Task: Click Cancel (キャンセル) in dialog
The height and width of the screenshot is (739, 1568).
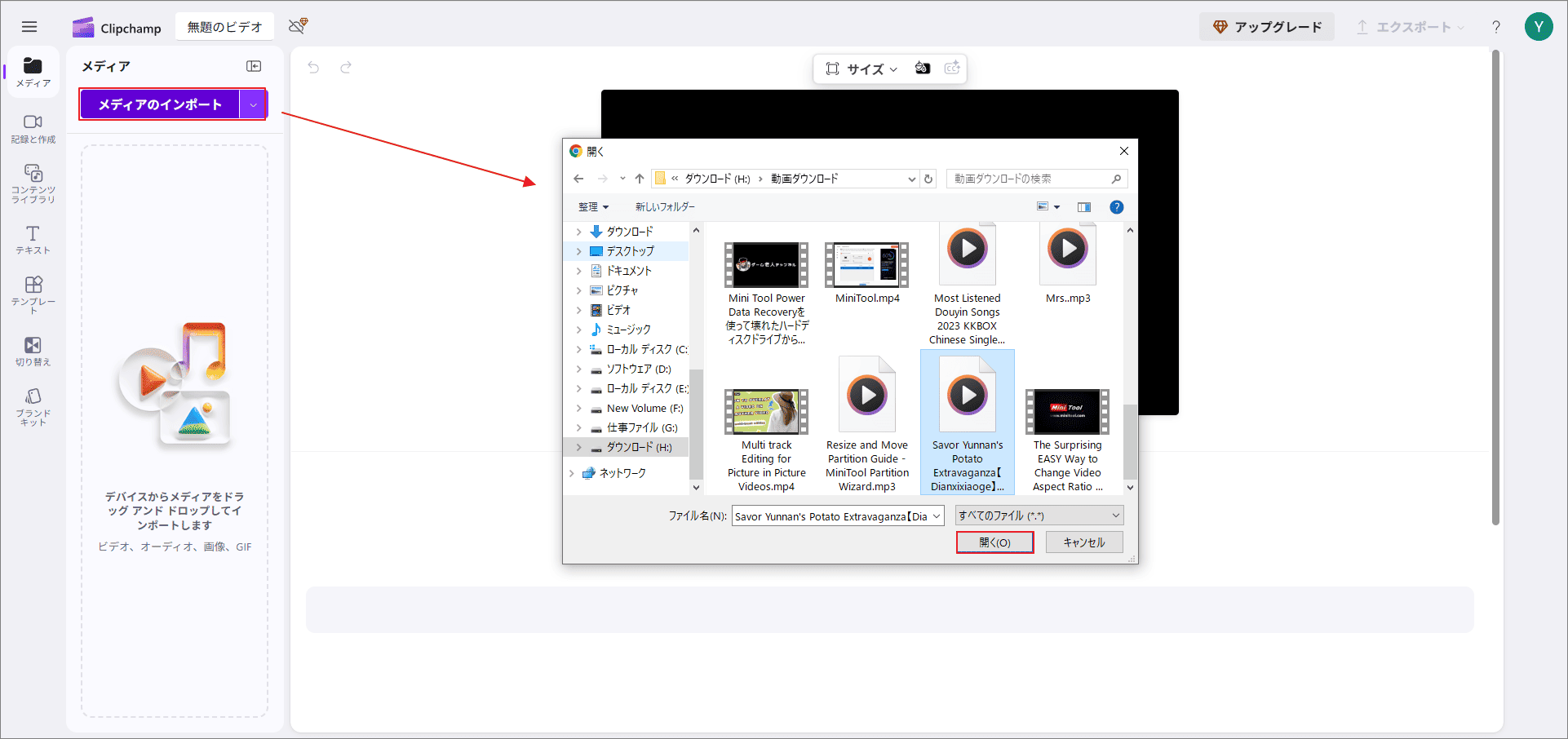Action: point(1084,542)
